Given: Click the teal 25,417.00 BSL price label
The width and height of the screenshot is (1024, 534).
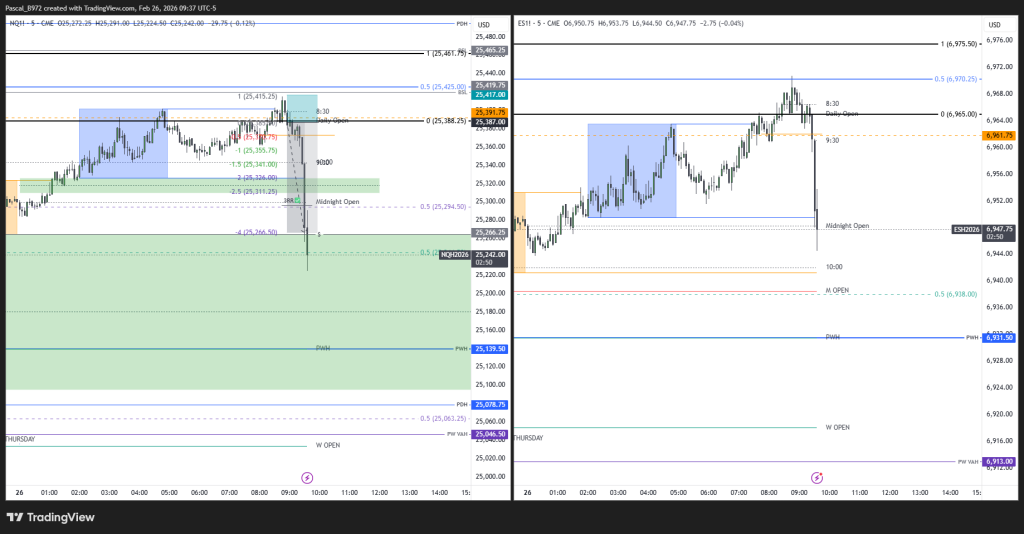Looking at the screenshot, I should [x=491, y=95].
